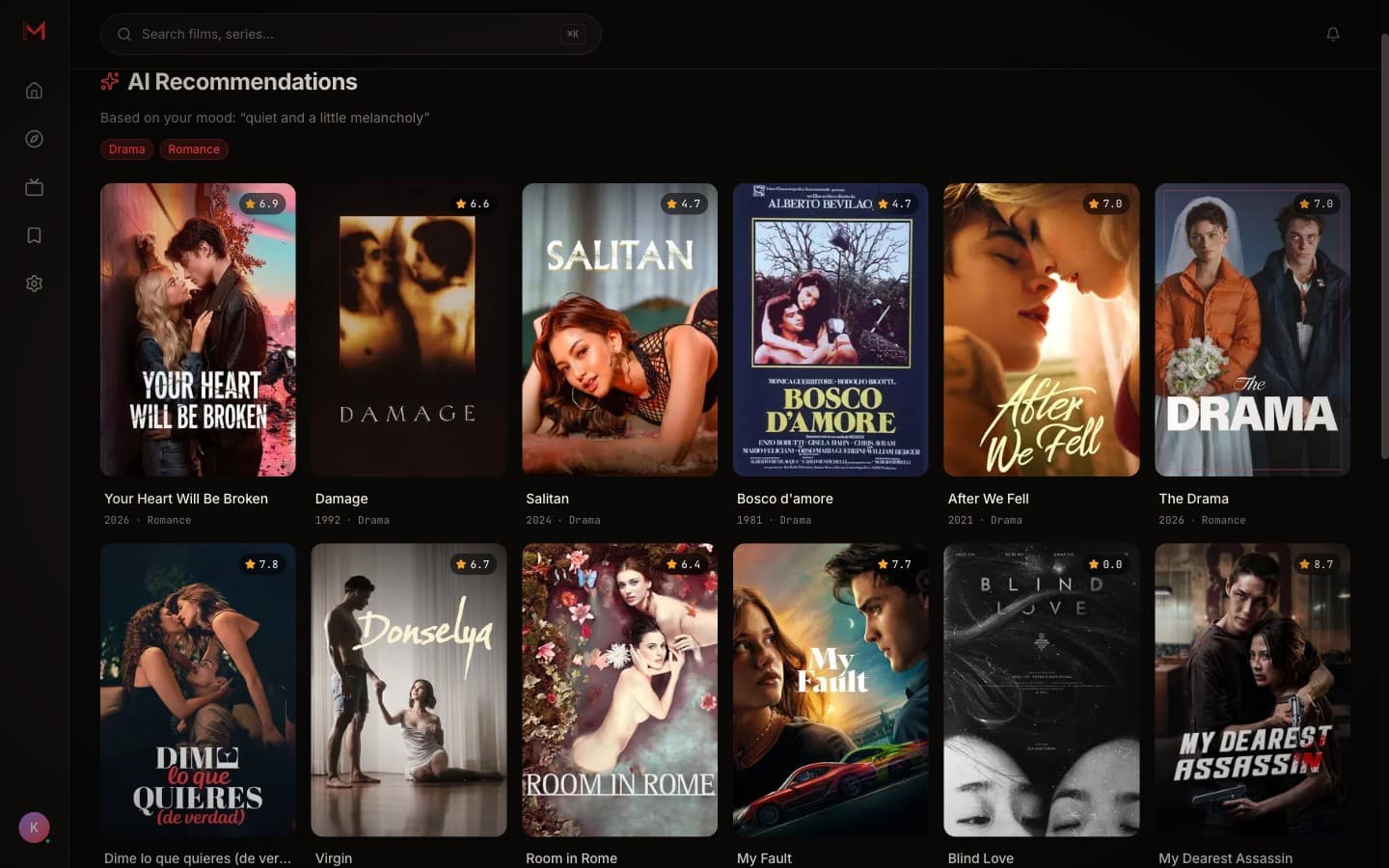
Task: Click the 6.9 rating badge
Action: coord(262,203)
